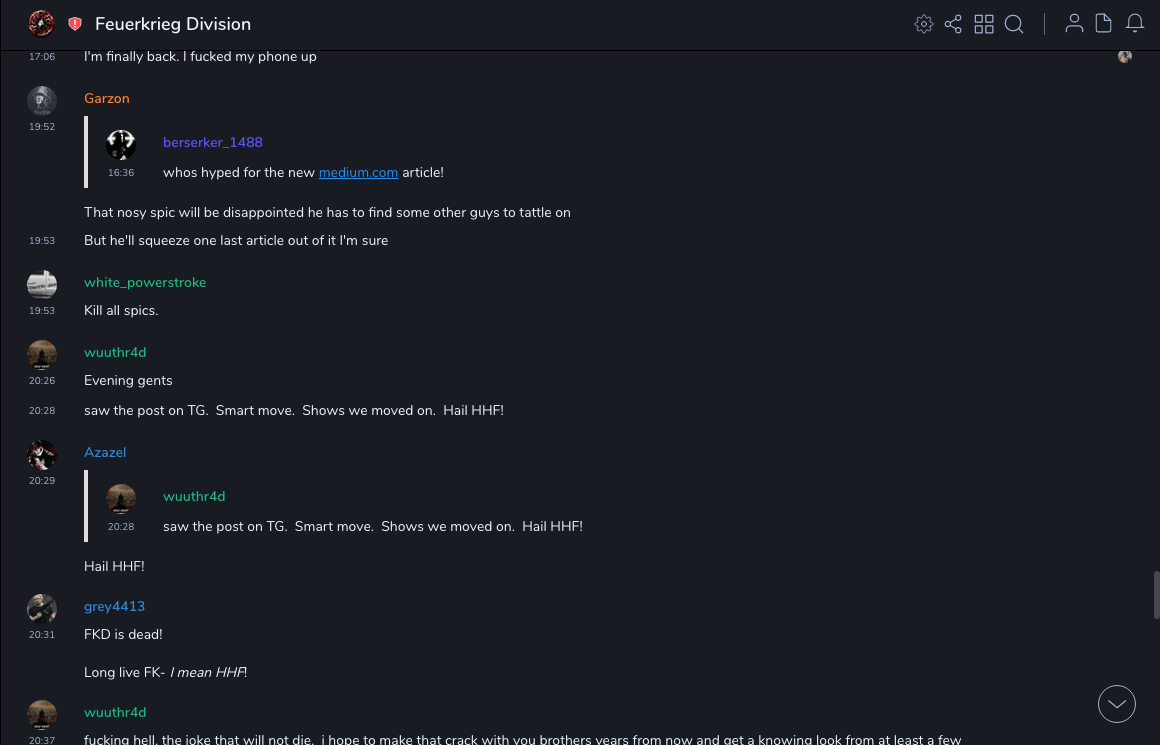Open the grid apps icon
Image resolution: width=1160 pixels, height=745 pixels.
[984, 24]
